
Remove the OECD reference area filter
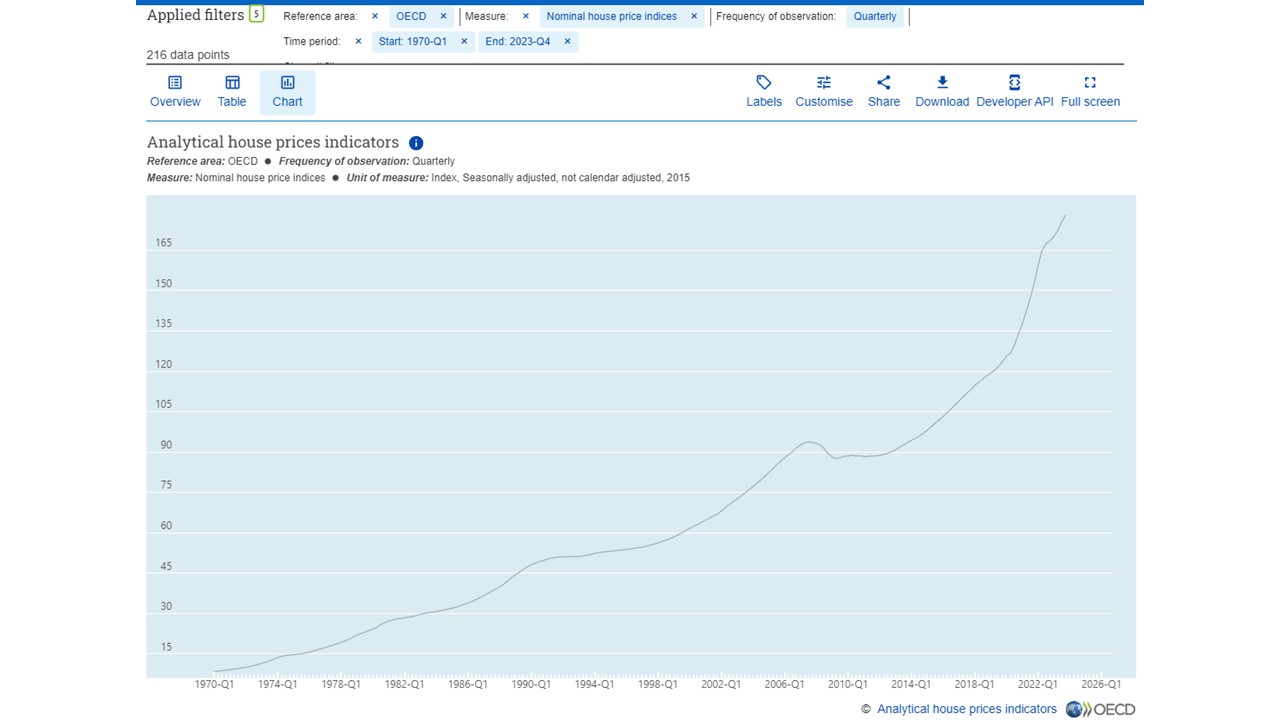[x=443, y=16]
